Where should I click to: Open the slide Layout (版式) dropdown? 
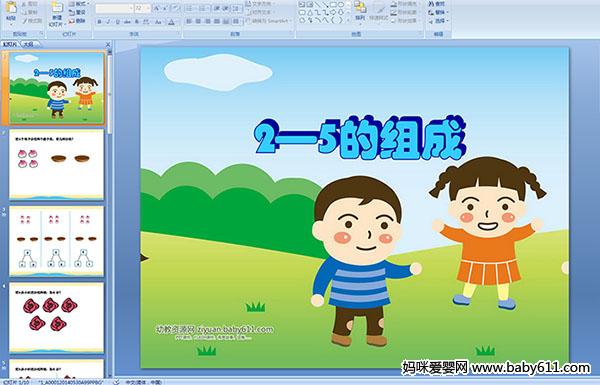coord(78,4)
